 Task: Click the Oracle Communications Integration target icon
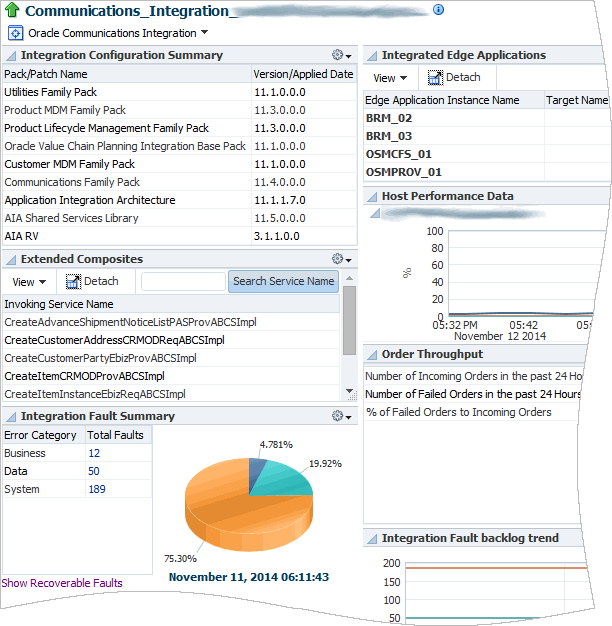tap(15, 33)
